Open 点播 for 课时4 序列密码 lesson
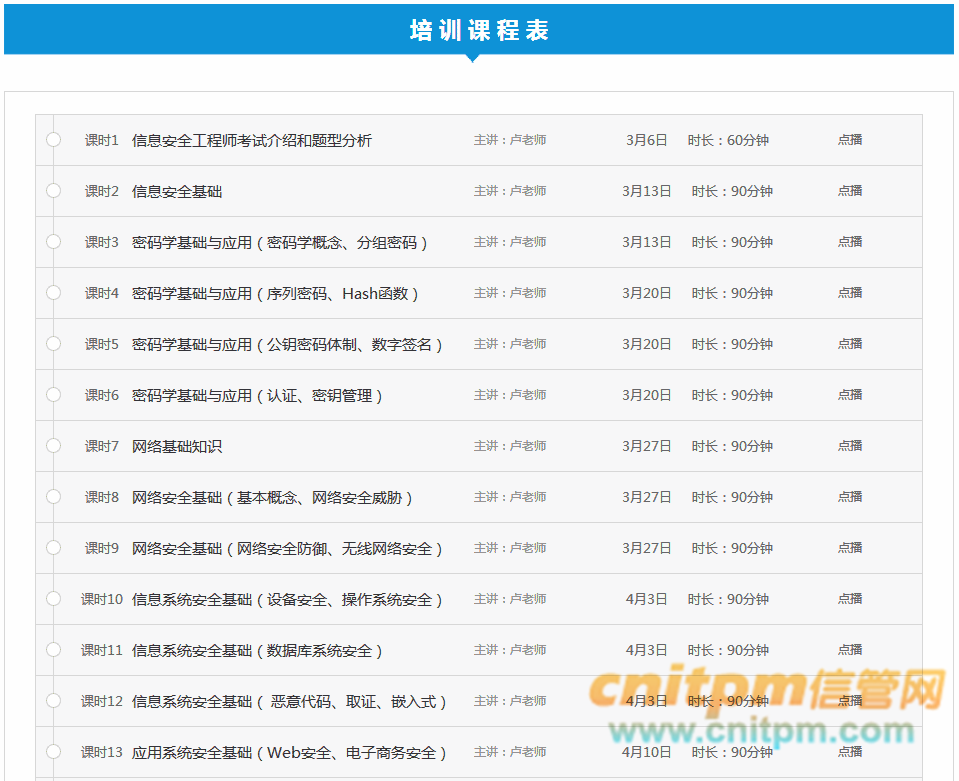 pos(849,293)
